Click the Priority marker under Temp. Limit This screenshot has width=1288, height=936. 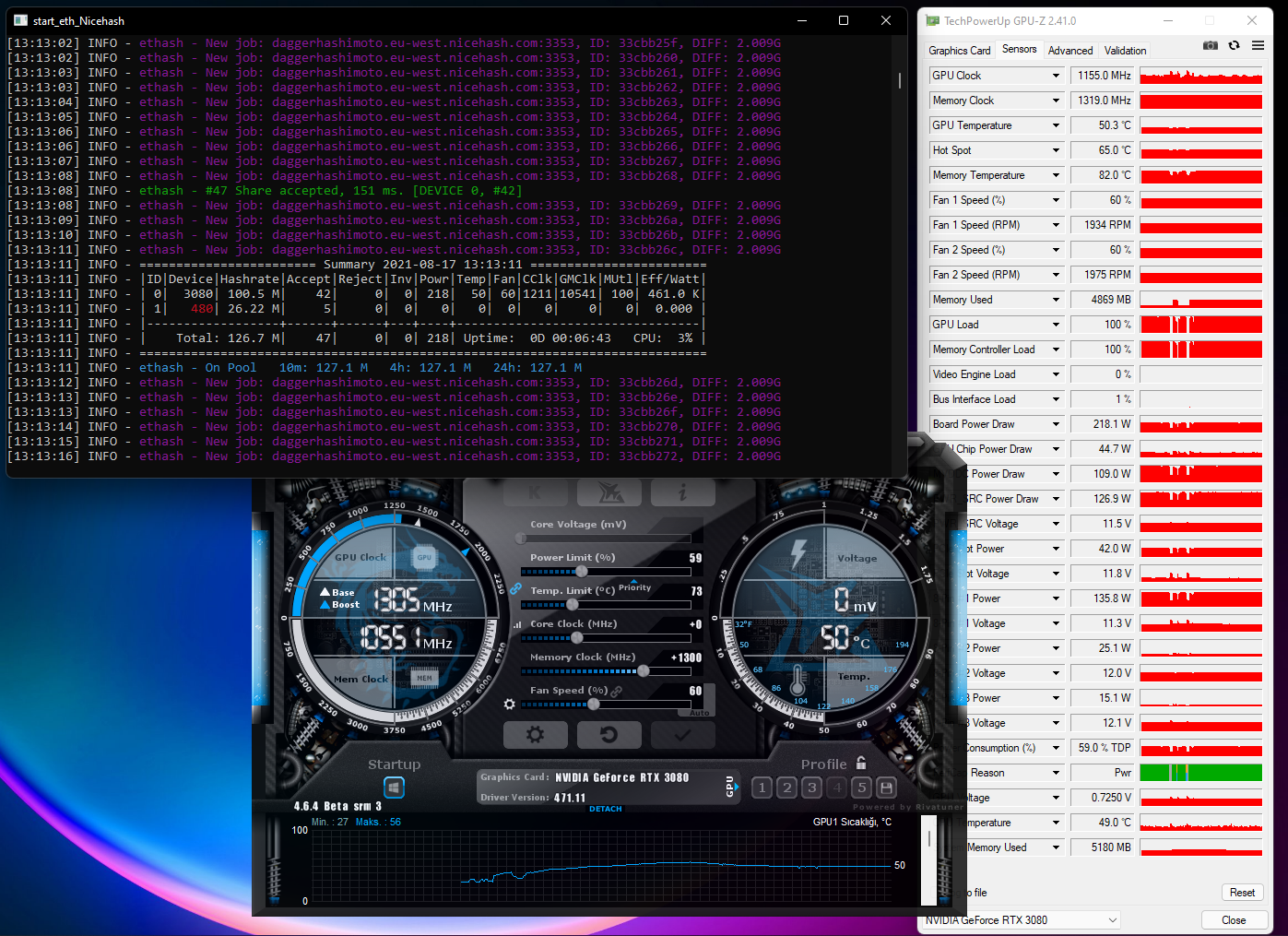tap(634, 586)
